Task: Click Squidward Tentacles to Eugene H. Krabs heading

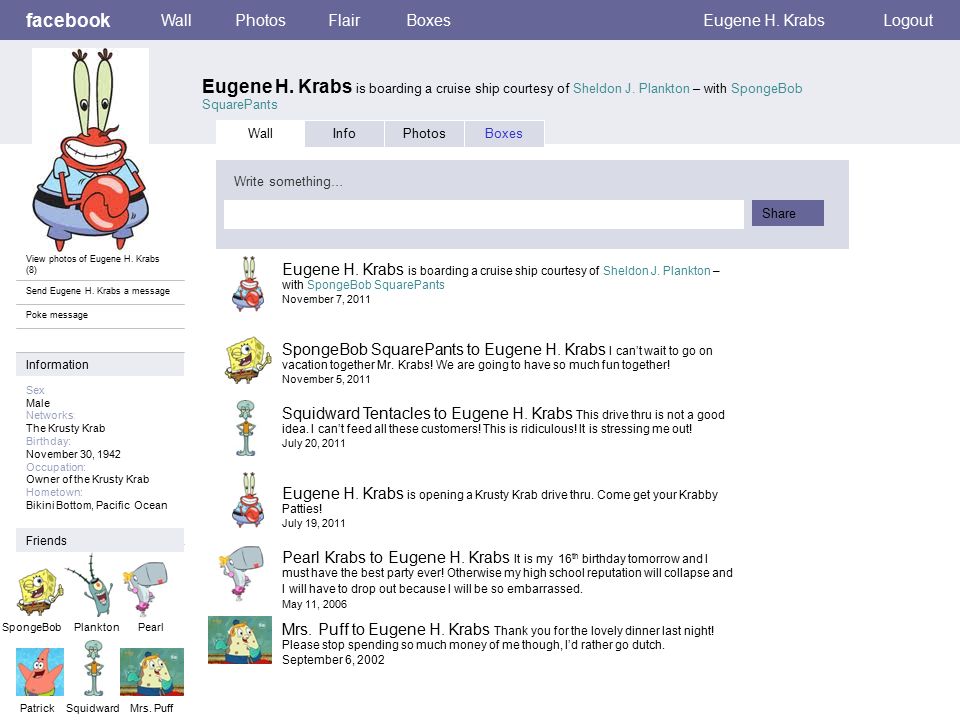Action: pos(427,413)
